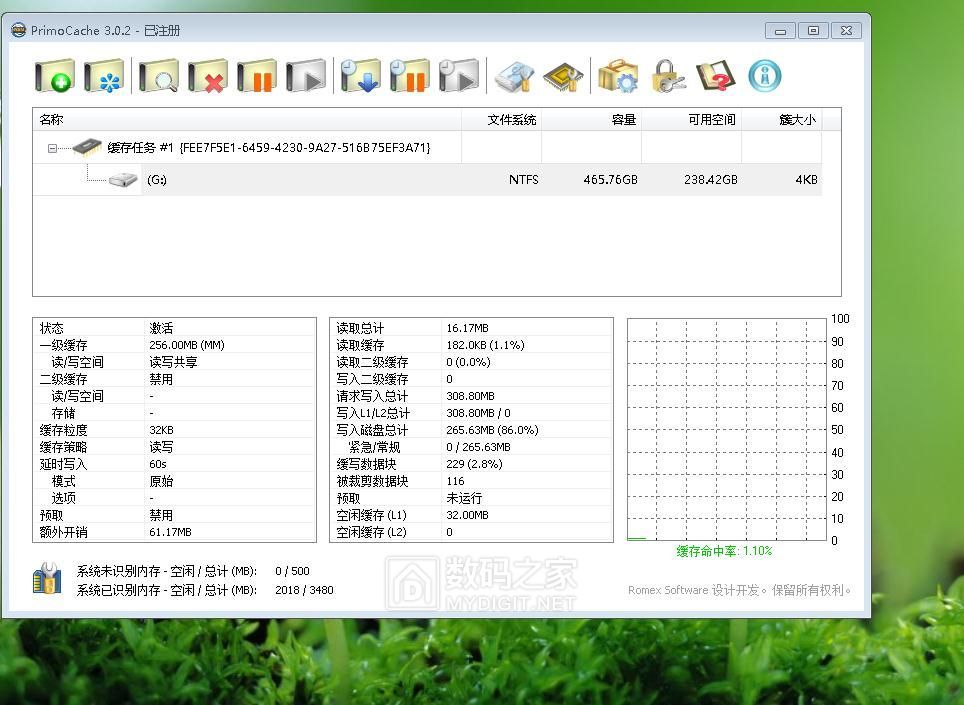The width and height of the screenshot is (964, 705).
Task: Collapse the cache task #1 tree node
Action: [x=52, y=148]
